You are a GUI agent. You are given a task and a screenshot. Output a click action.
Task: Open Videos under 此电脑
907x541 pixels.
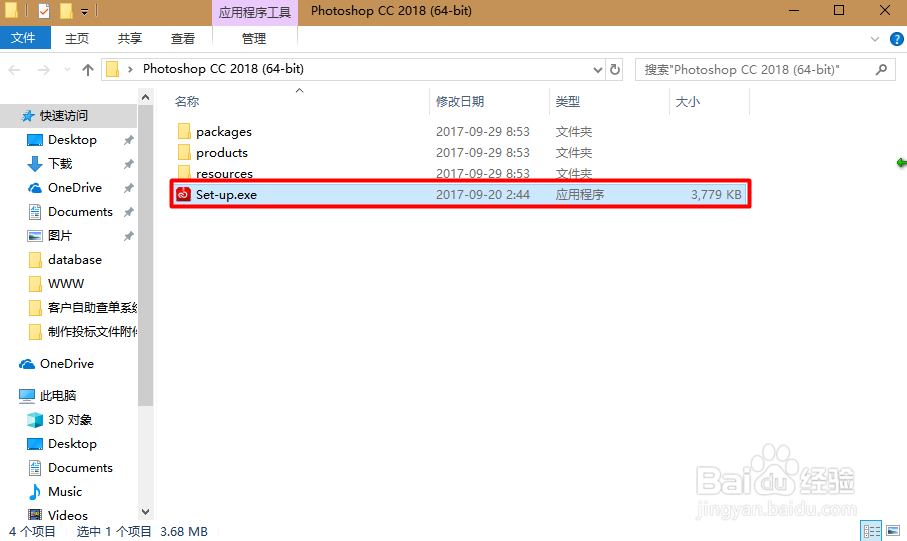tap(68, 516)
